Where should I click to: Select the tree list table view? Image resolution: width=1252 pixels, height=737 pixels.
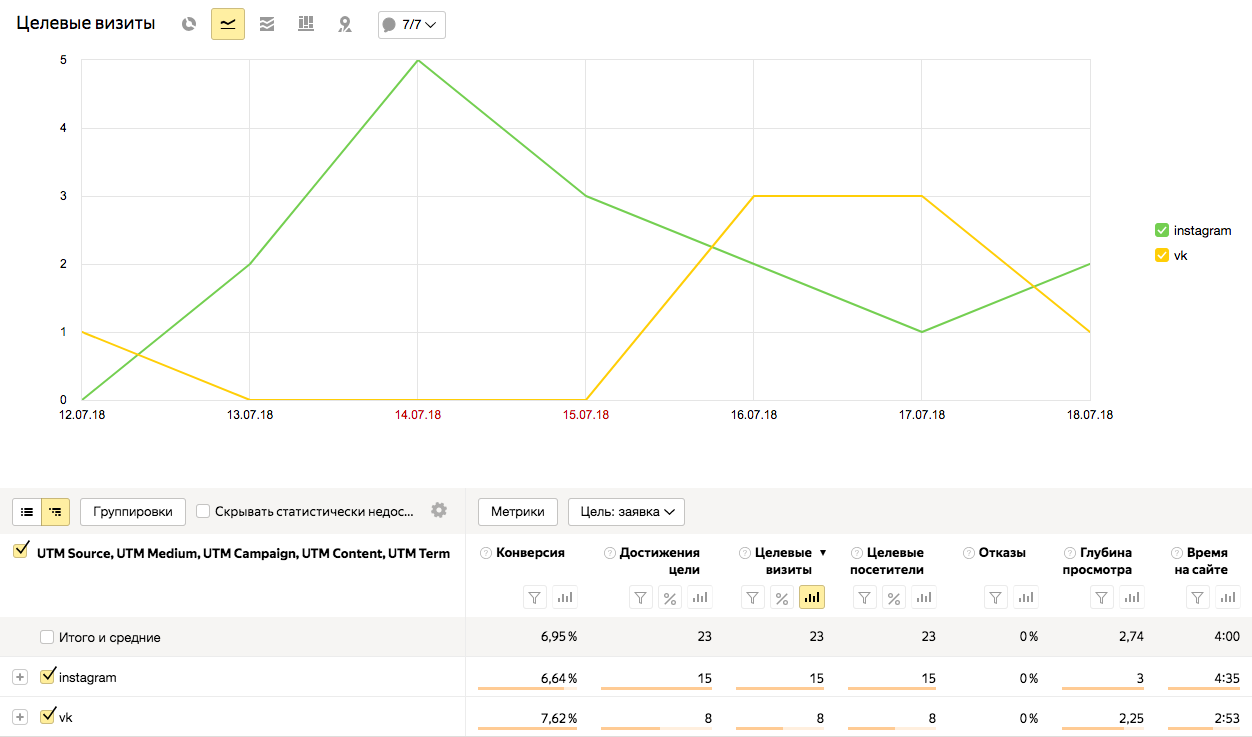55,511
